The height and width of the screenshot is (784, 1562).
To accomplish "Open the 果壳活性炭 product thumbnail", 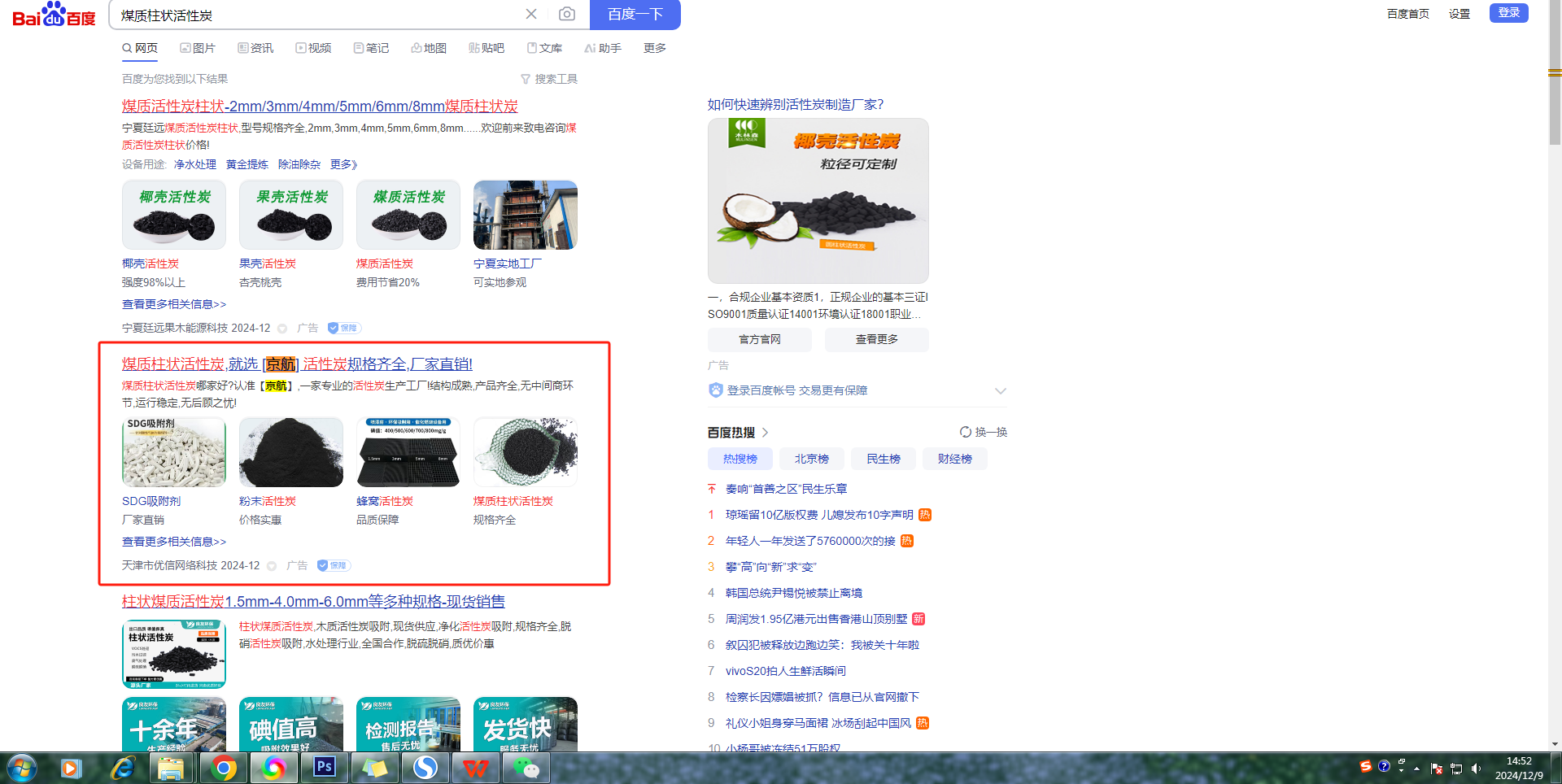I will [291, 215].
